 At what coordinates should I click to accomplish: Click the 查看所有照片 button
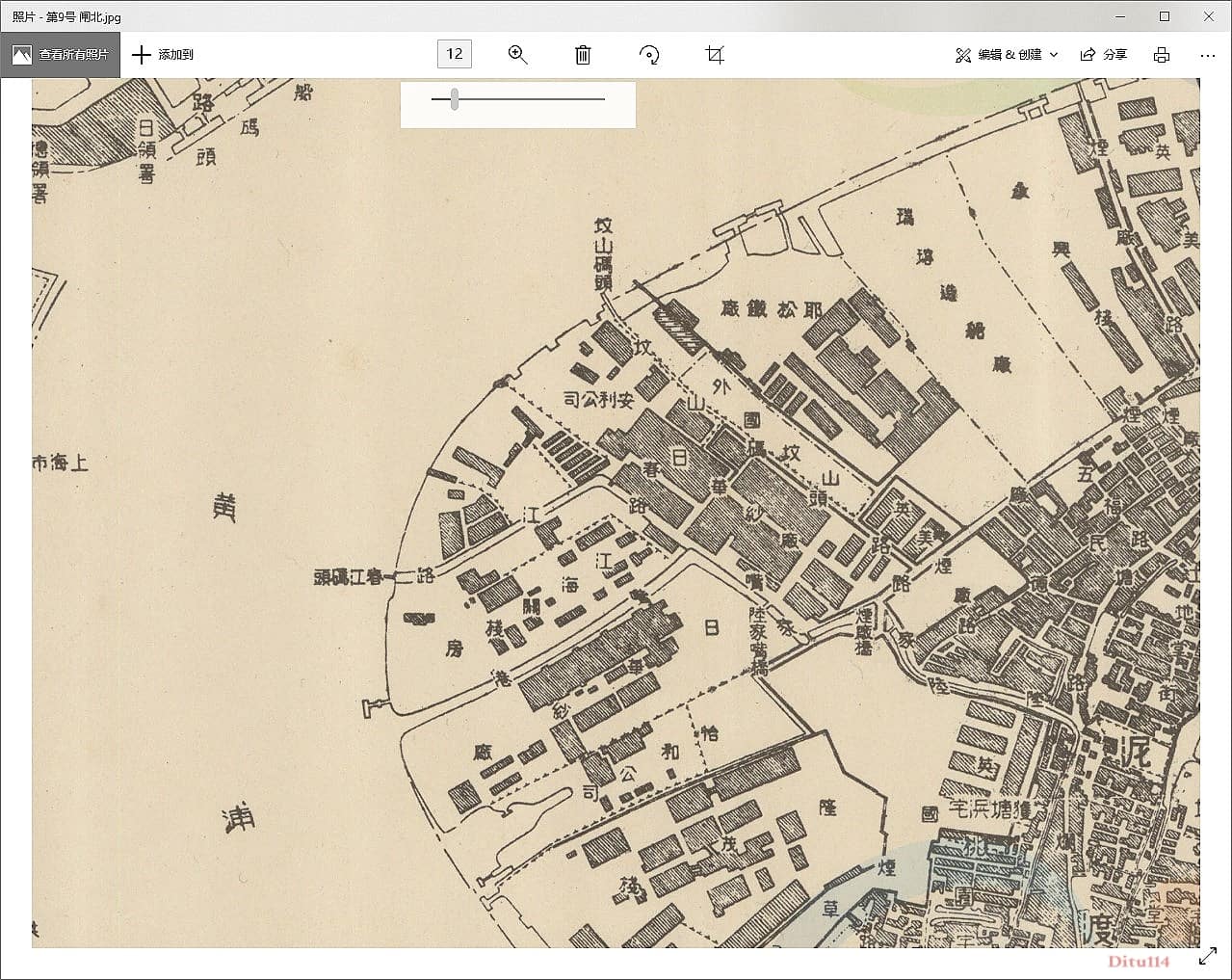61,55
